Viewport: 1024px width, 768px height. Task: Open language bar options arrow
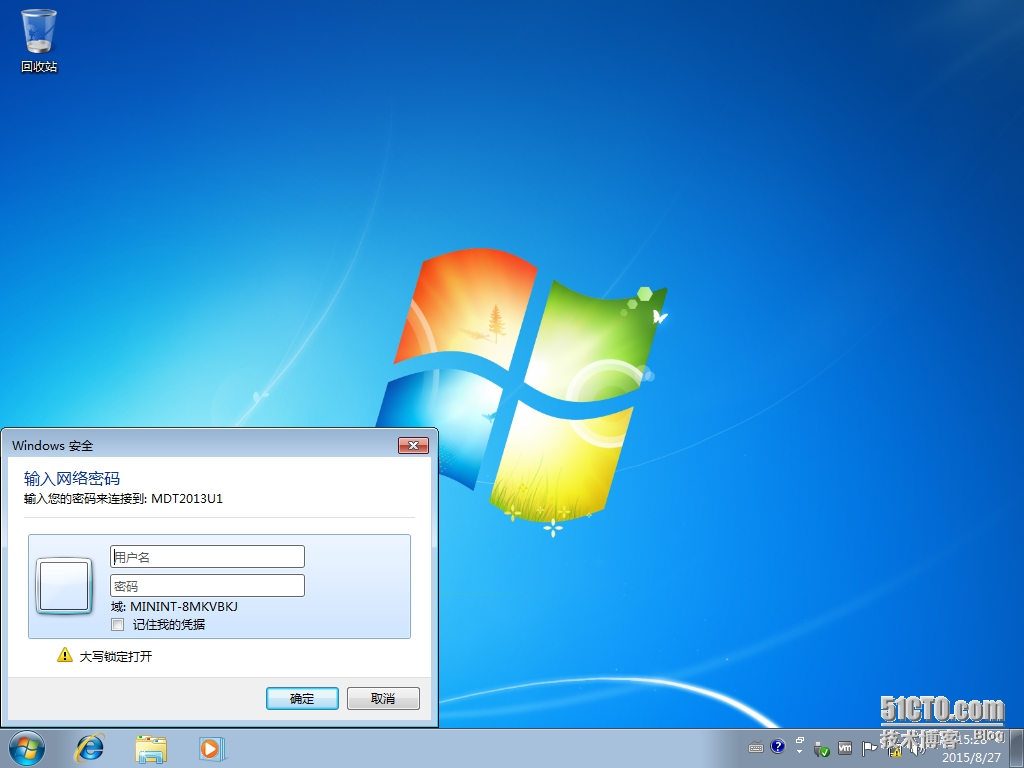799,752
